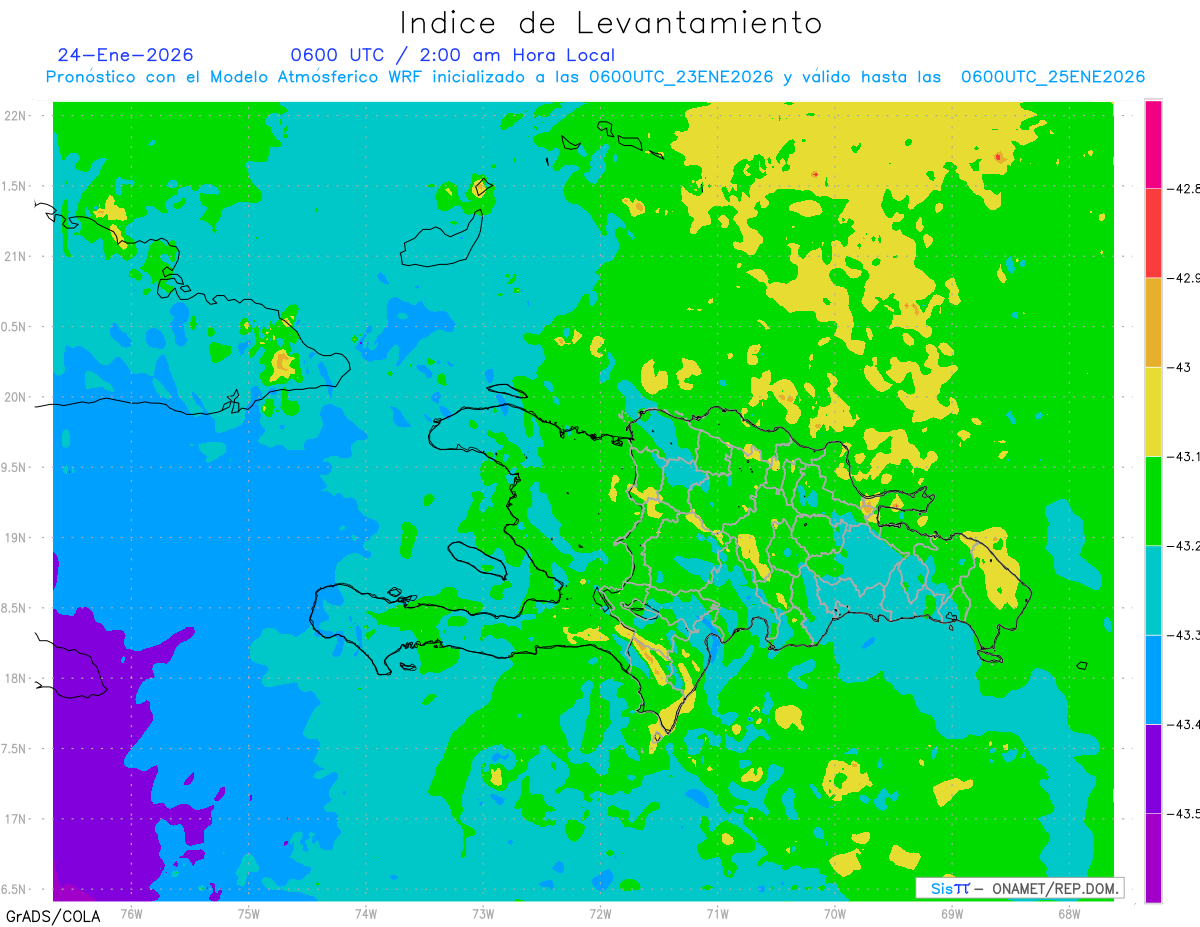Click the '-43.3' color bar label

coord(1184,635)
